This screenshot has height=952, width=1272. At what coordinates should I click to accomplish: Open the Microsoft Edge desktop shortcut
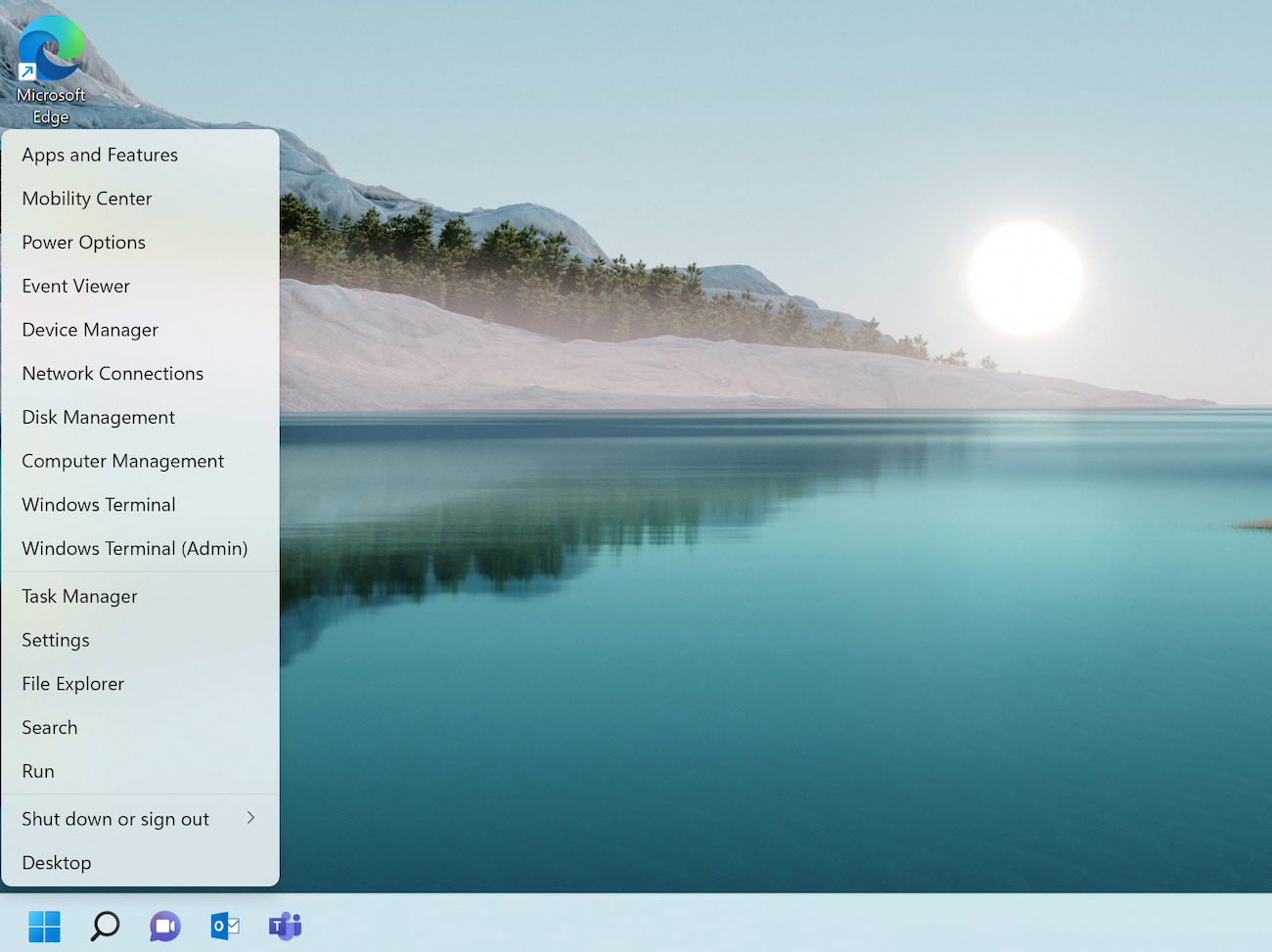tap(51, 68)
